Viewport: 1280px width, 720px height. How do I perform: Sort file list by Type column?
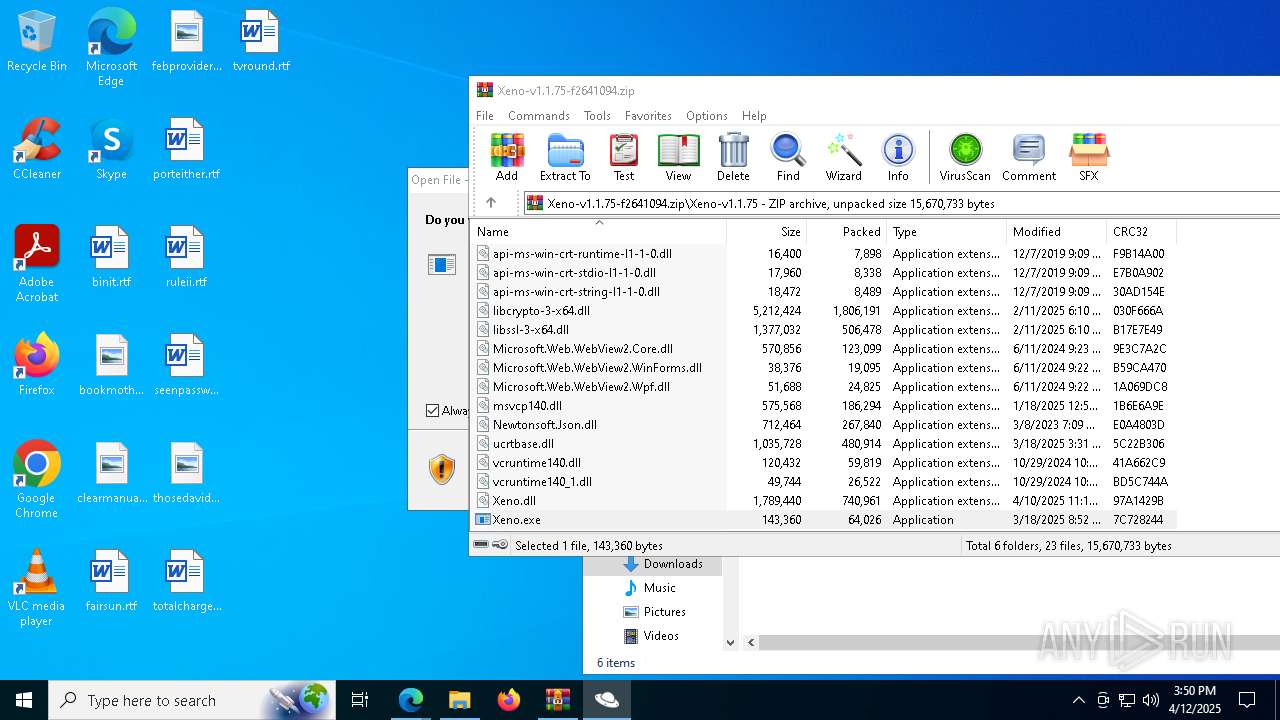[x=946, y=231]
